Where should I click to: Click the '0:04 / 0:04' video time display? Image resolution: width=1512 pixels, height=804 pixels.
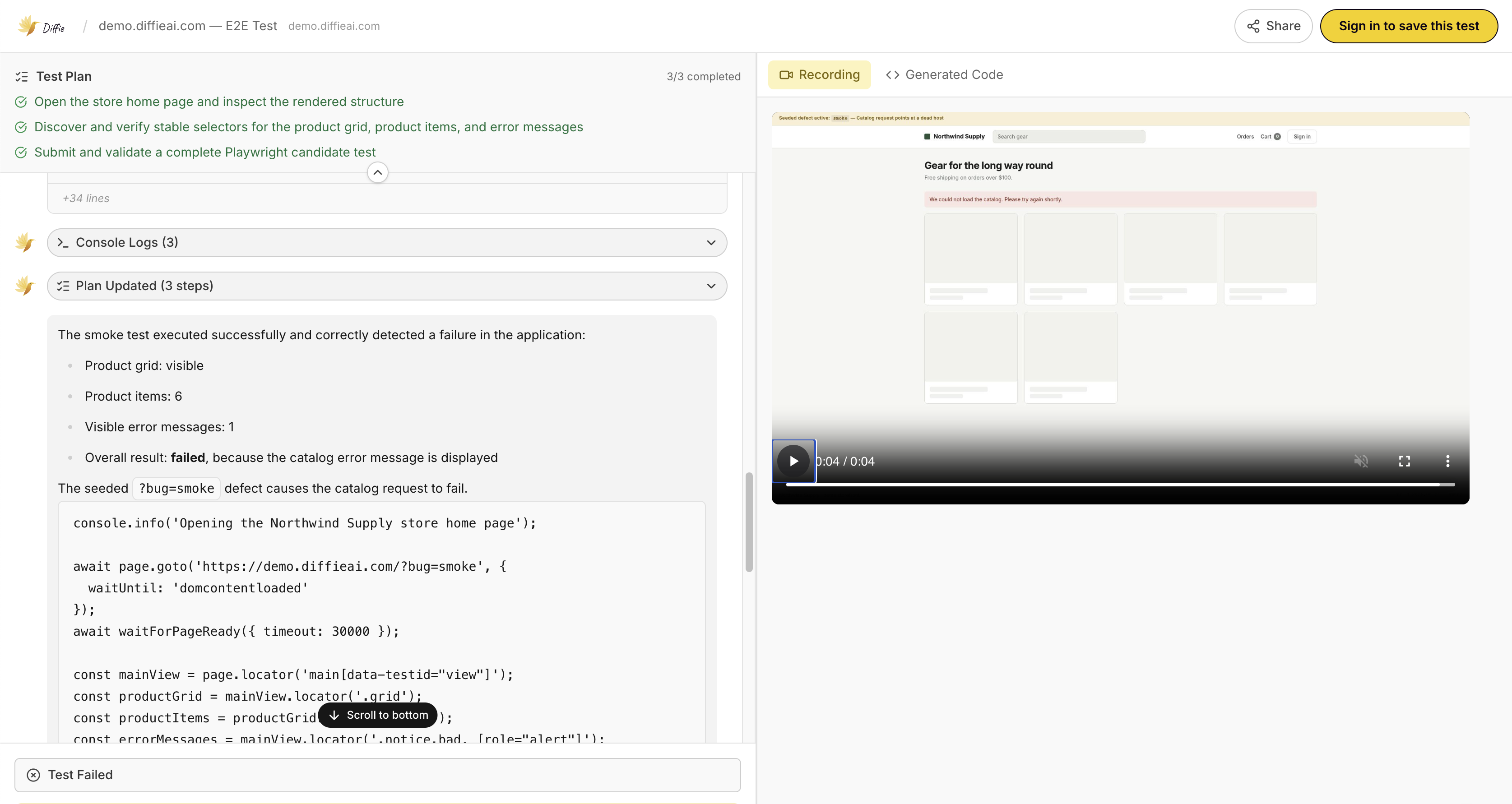click(845, 461)
